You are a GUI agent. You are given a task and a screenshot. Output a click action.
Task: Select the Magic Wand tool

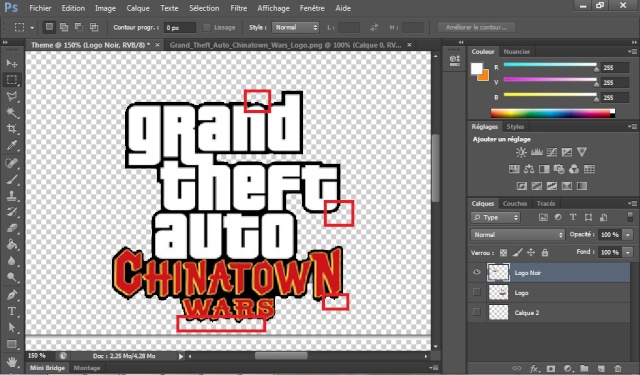[x=12, y=112]
